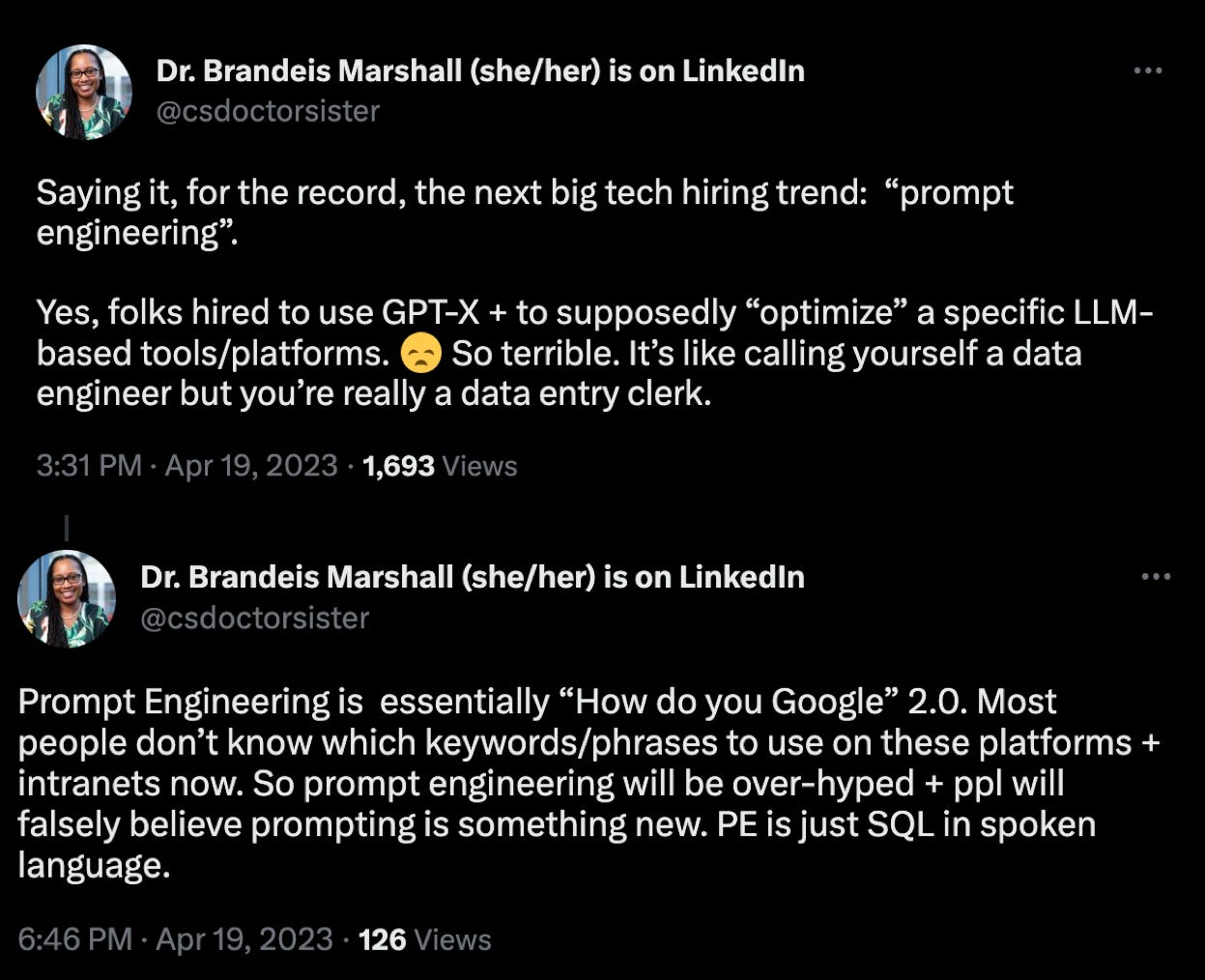Screen dimensions: 1205x980
Task: Click the first tweet's profile avatar
Action: pyautogui.click(x=83, y=92)
